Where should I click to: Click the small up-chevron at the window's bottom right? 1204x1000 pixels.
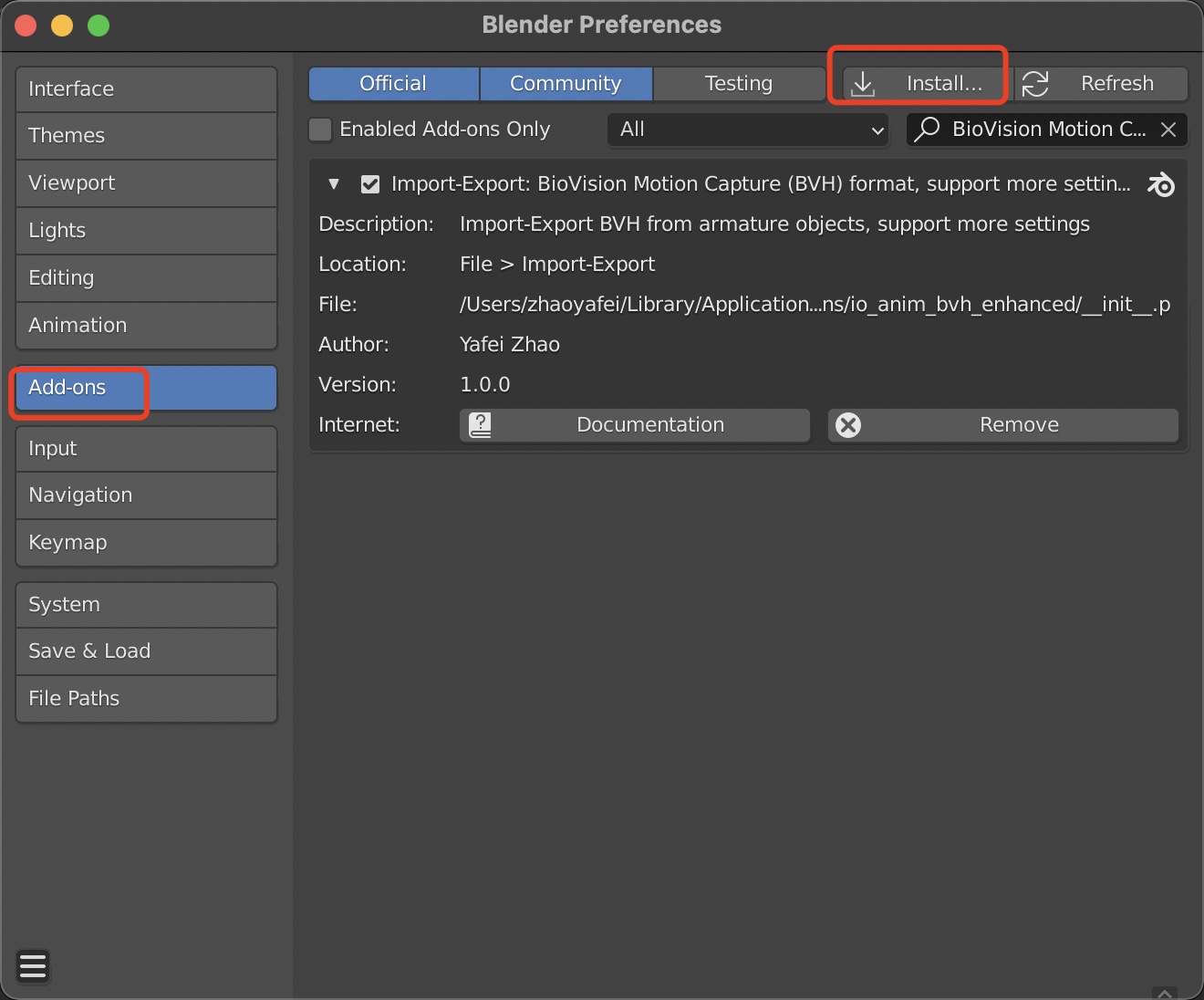[x=1165, y=993]
